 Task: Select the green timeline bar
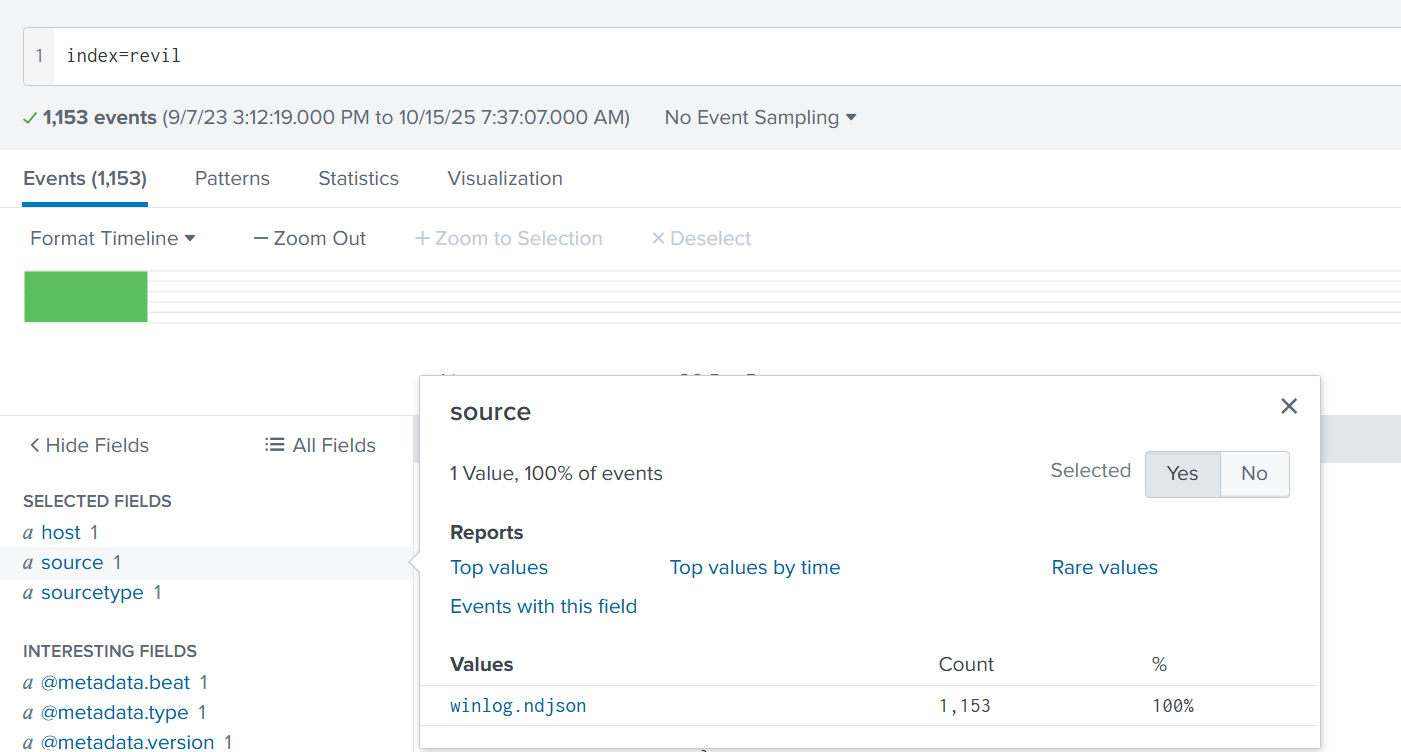click(x=86, y=297)
